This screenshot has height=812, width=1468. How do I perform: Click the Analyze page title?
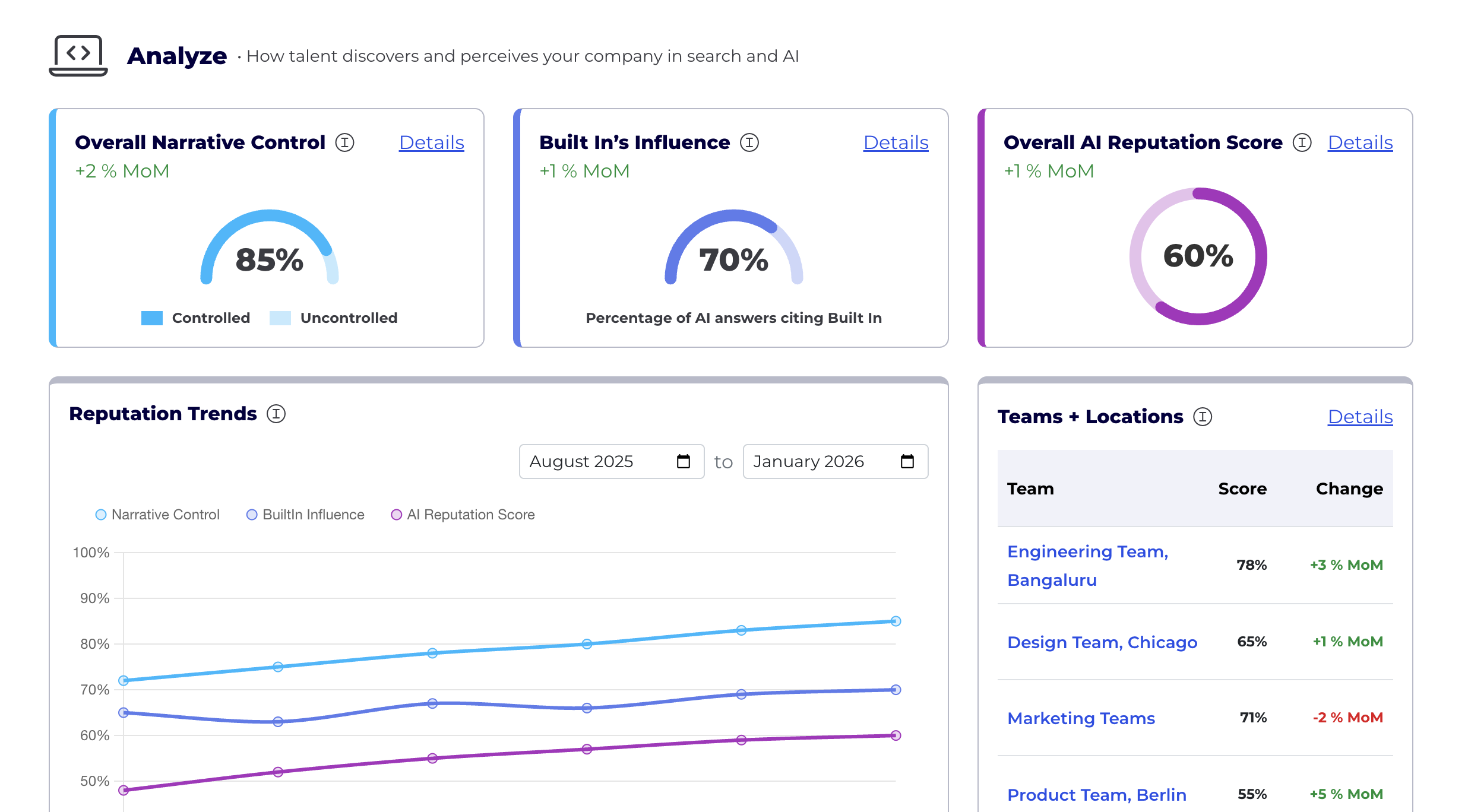point(177,56)
